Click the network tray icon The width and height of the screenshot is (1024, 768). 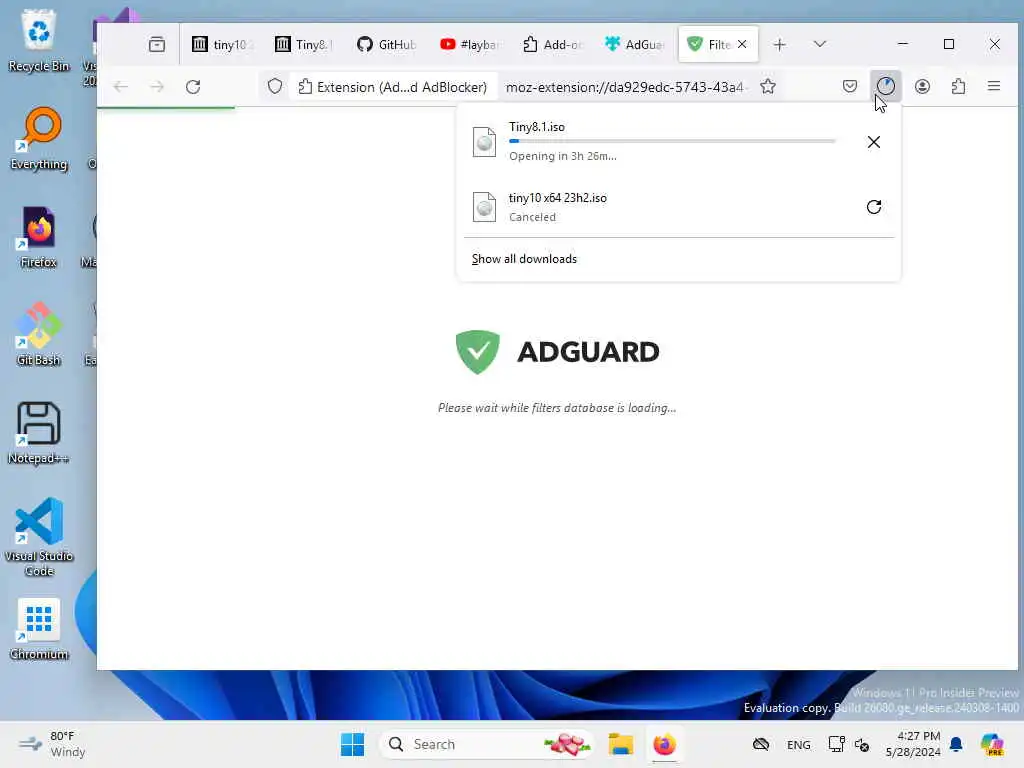pyautogui.click(x=836, y=744)
